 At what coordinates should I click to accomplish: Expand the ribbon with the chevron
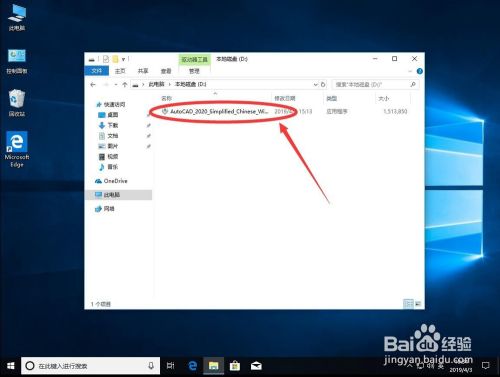[410, 71]
